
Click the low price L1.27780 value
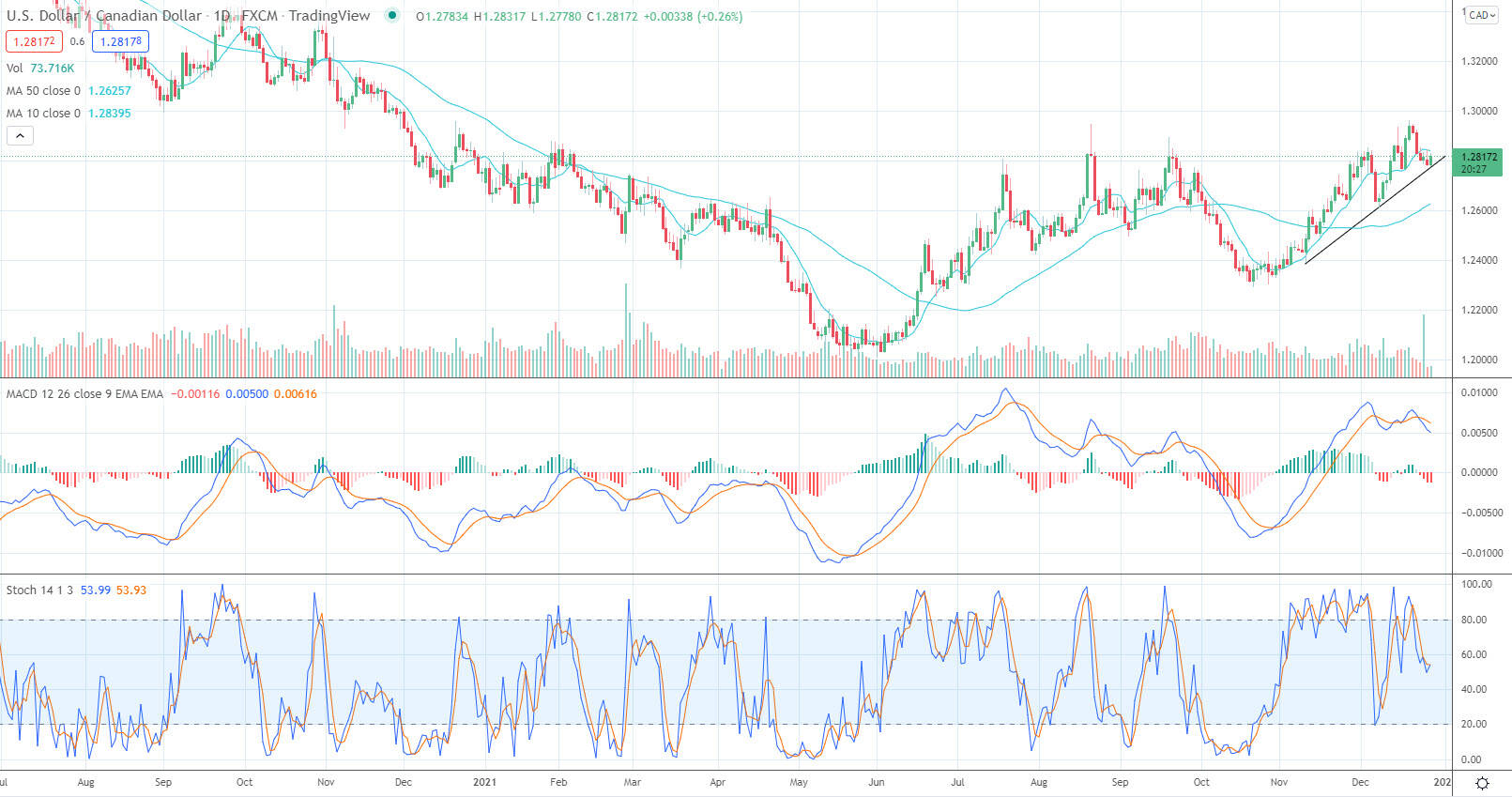[557, 16]
